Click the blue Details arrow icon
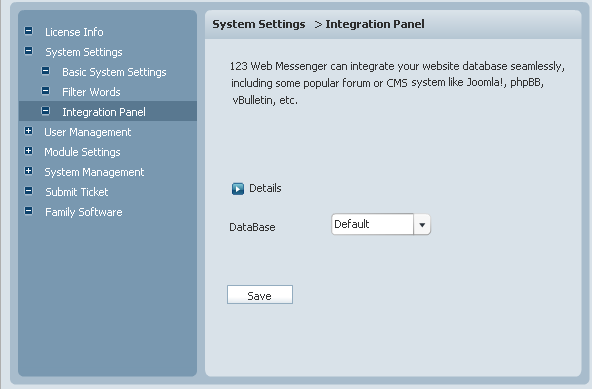This screenshot has height=389, width=592. [237, 188]
